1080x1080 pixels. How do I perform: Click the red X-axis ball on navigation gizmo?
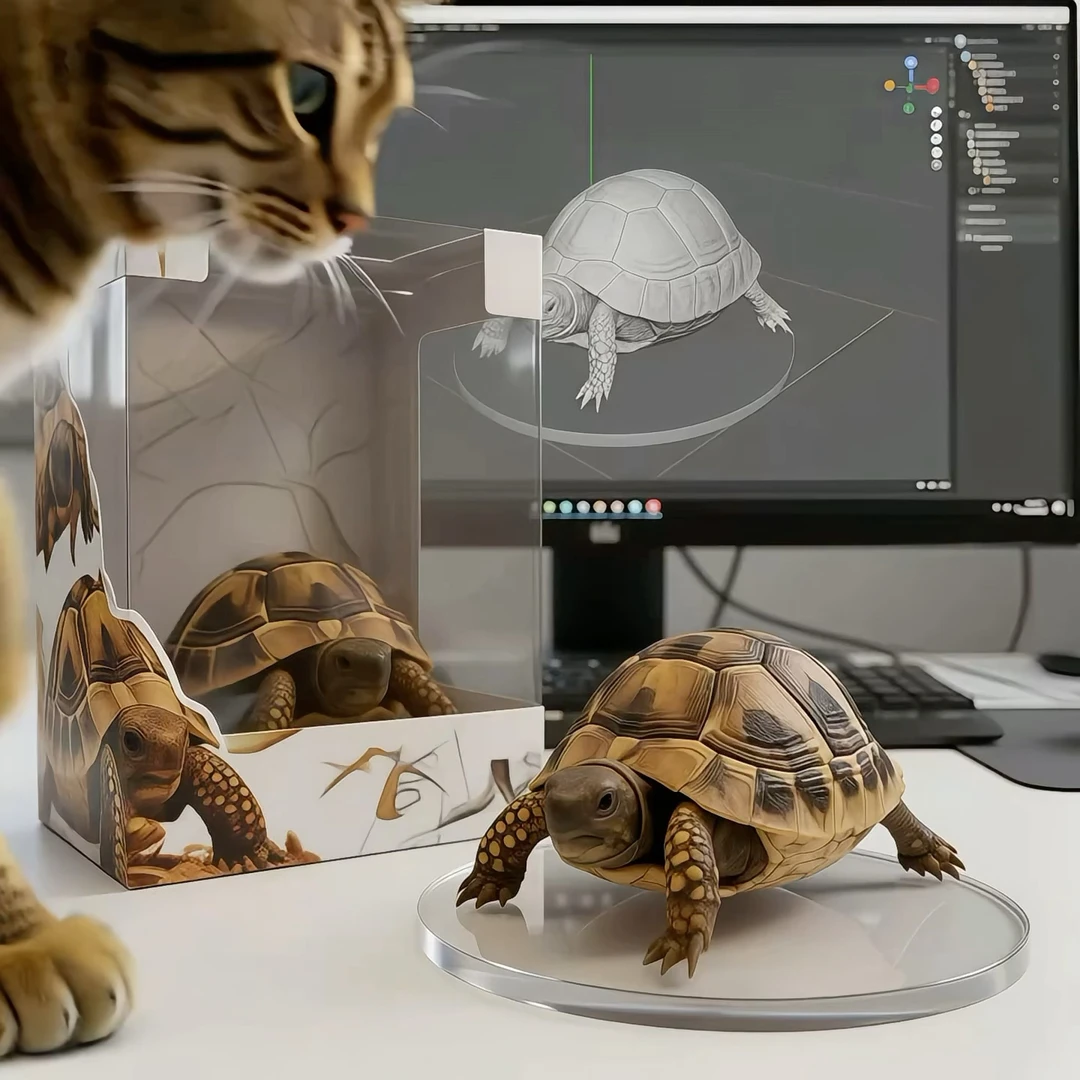coord(932,86)
